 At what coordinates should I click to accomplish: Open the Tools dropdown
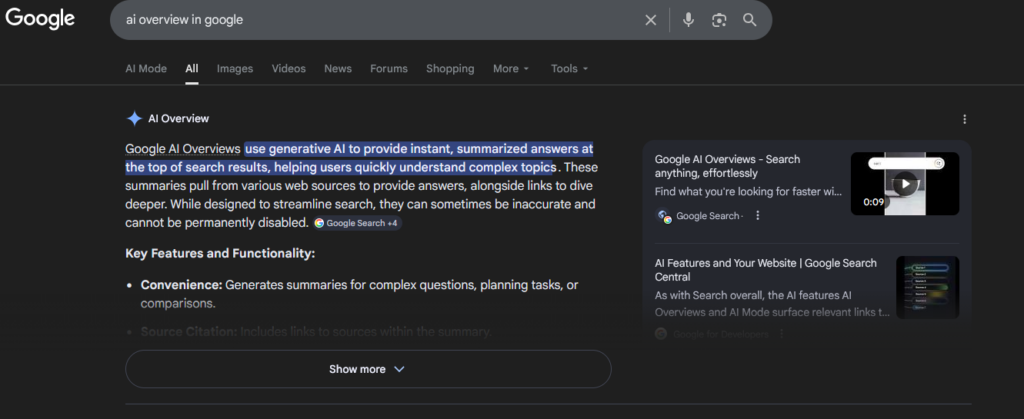[x=569, y=69]
